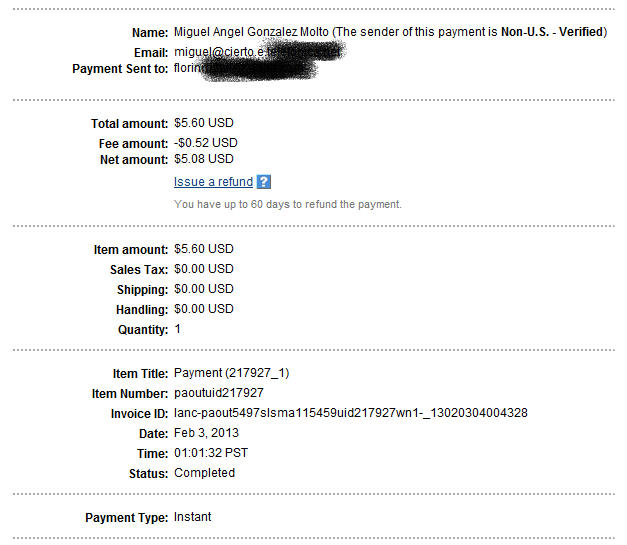Image resolution: width=627 pixels, height=545 pixels.
Task: Click the Invoice ID string
Action: pyautogui.click(x=350, y=413)
